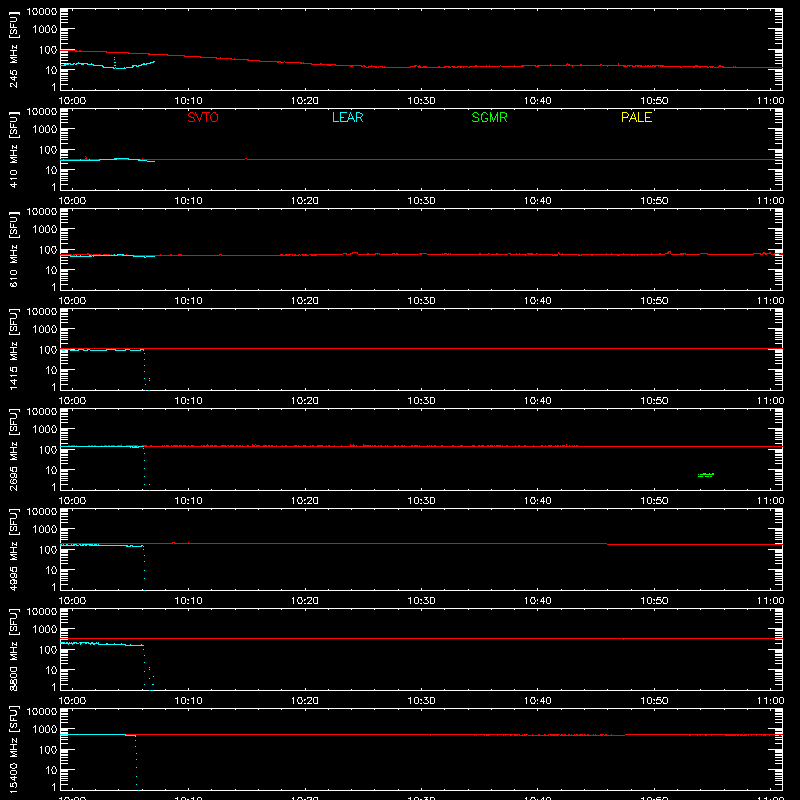Viewport: 800px width, 800px height.
Task: Click 10:20 time tick below the 1415 MHz panel
Action: pyautogui.click(x=305, y=401)
